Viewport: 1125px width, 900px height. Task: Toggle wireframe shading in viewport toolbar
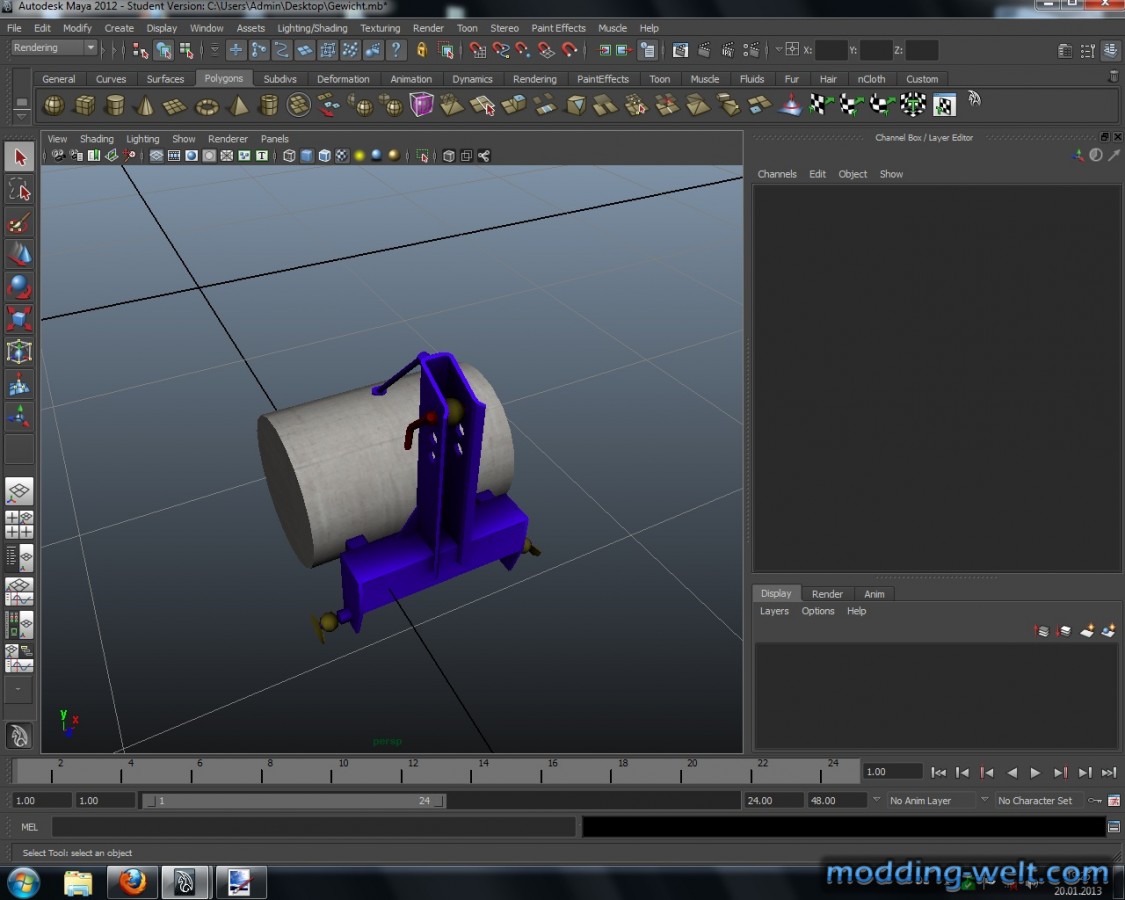[x=289, y=156]
